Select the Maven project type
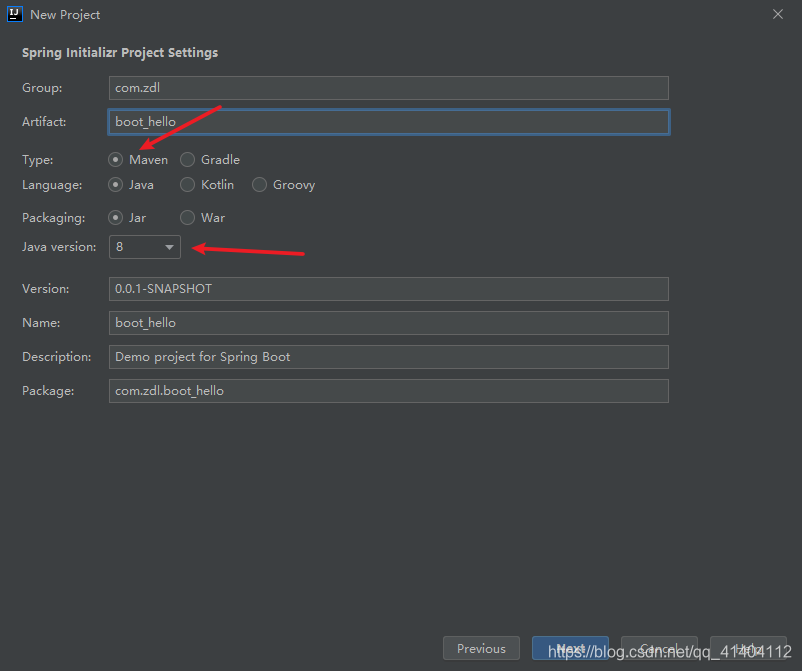 click(x=138, y=160)
